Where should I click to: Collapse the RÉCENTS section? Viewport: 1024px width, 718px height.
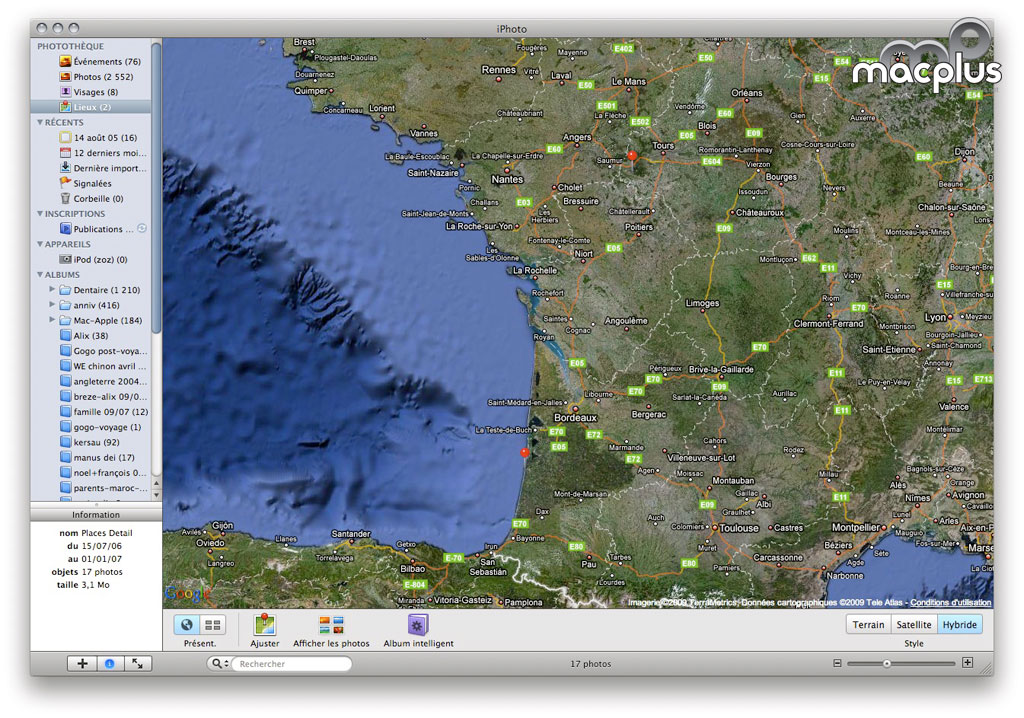click(x=40, y=122)
